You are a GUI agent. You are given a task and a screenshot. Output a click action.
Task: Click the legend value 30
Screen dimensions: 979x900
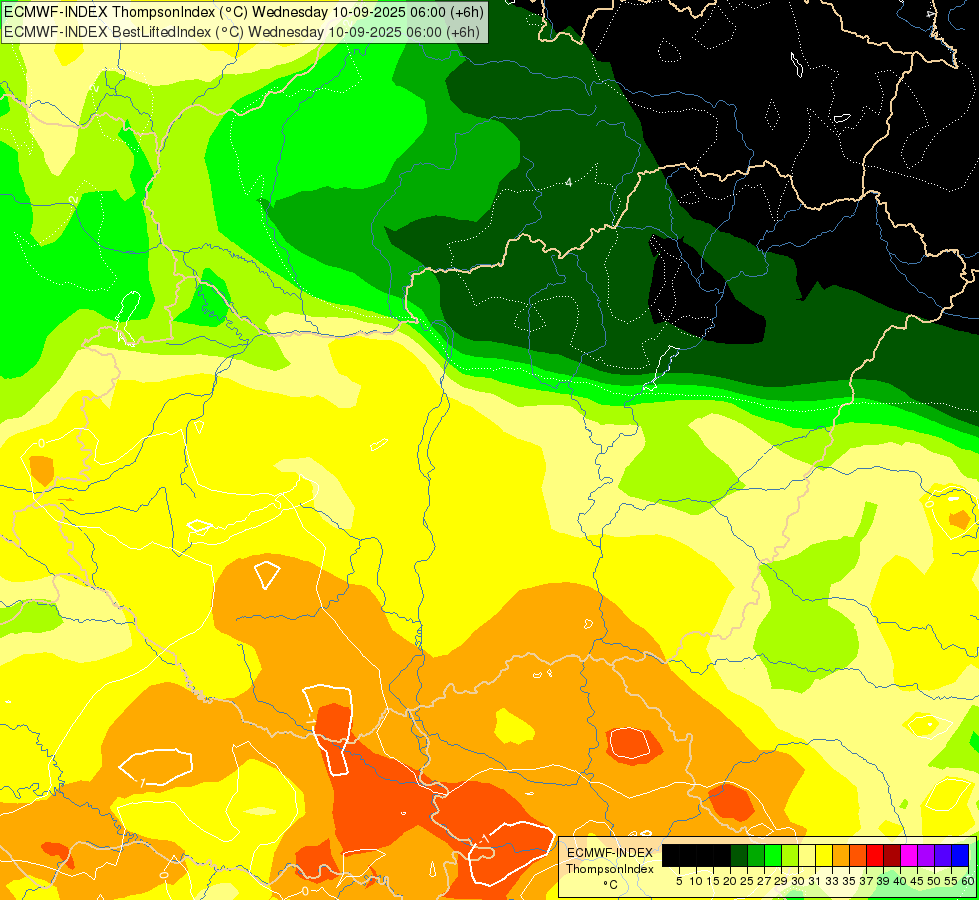pyautogui.click(x=798, y=881)
